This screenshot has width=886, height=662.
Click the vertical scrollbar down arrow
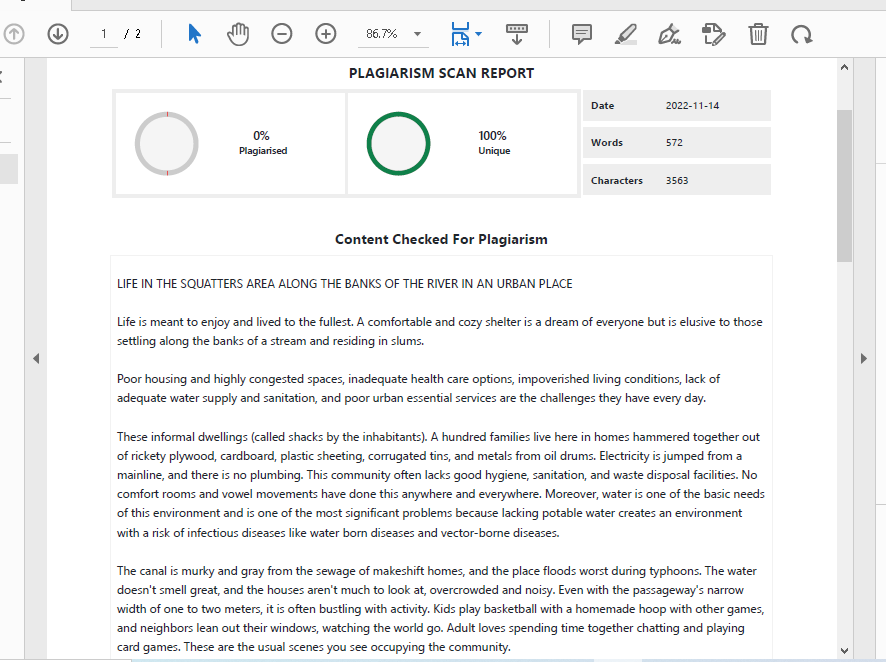(x=844, y=651)
